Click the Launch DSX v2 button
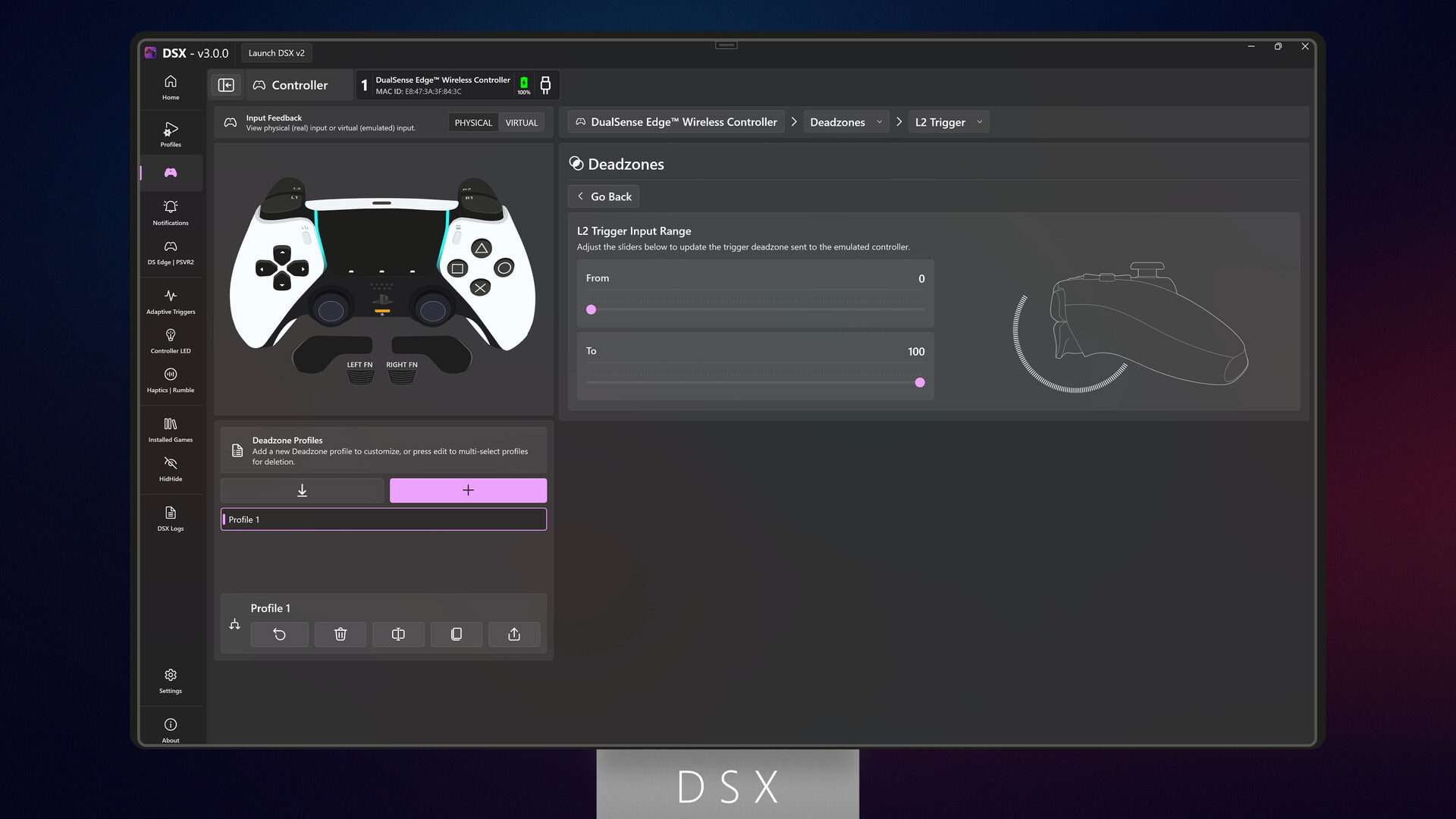The width and height of the screenshot is (1456, 819). (x=277, y=52)
